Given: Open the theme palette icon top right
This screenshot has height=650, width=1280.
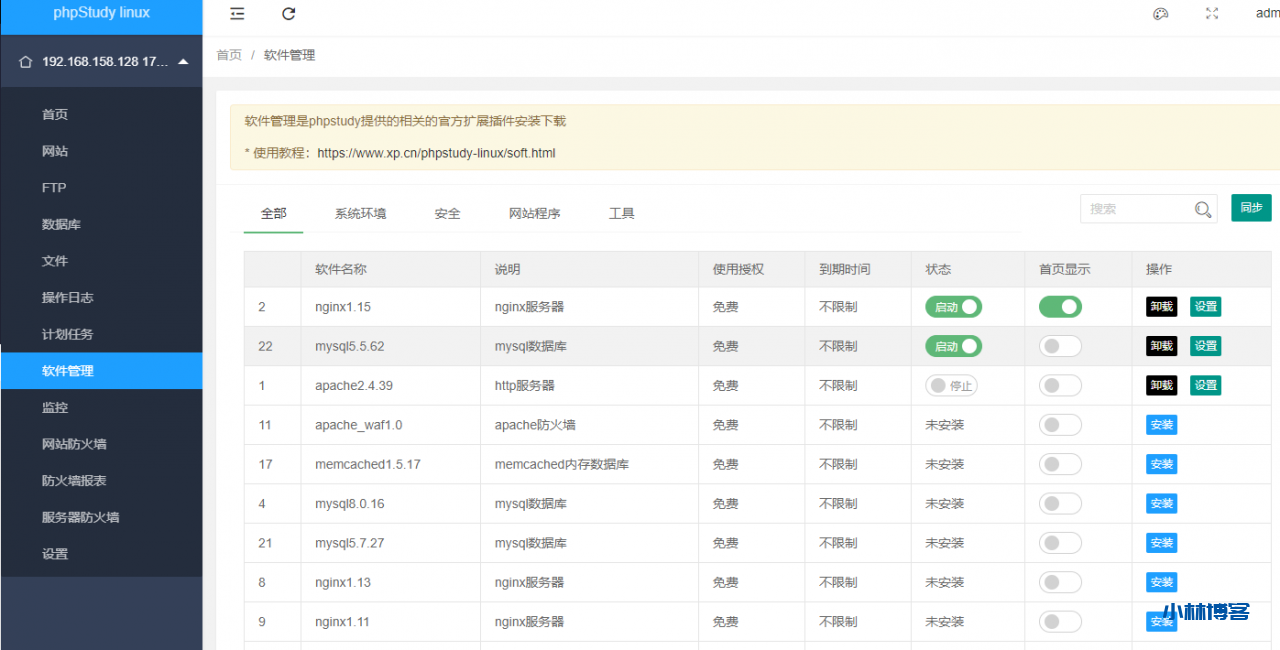Looking at the screenshot, I should [1160, 13].
